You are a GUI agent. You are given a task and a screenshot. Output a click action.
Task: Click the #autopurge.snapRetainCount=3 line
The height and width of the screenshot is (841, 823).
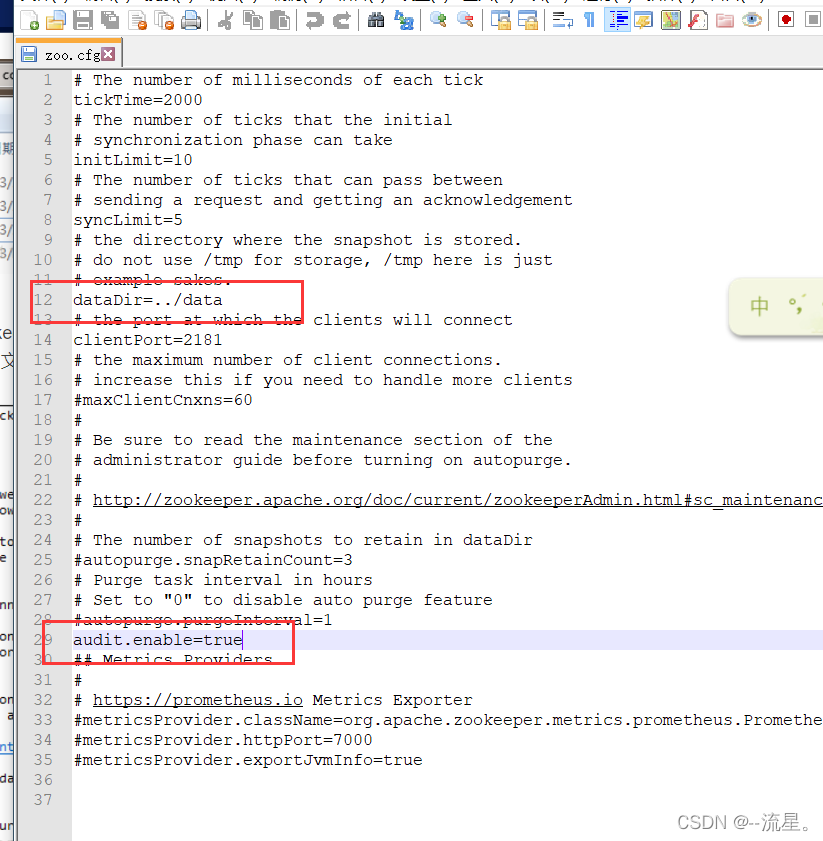(213, 560)
